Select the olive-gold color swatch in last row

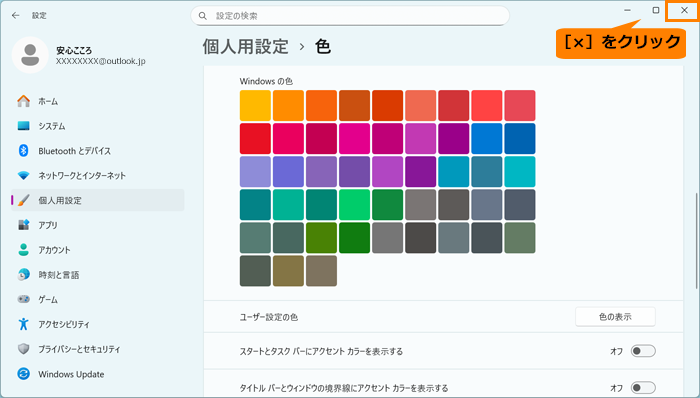click(x=288, y=271)
